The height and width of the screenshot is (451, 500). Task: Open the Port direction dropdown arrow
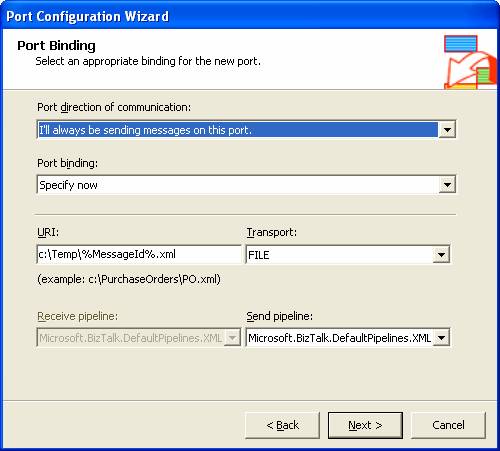[x=447, y=130]
